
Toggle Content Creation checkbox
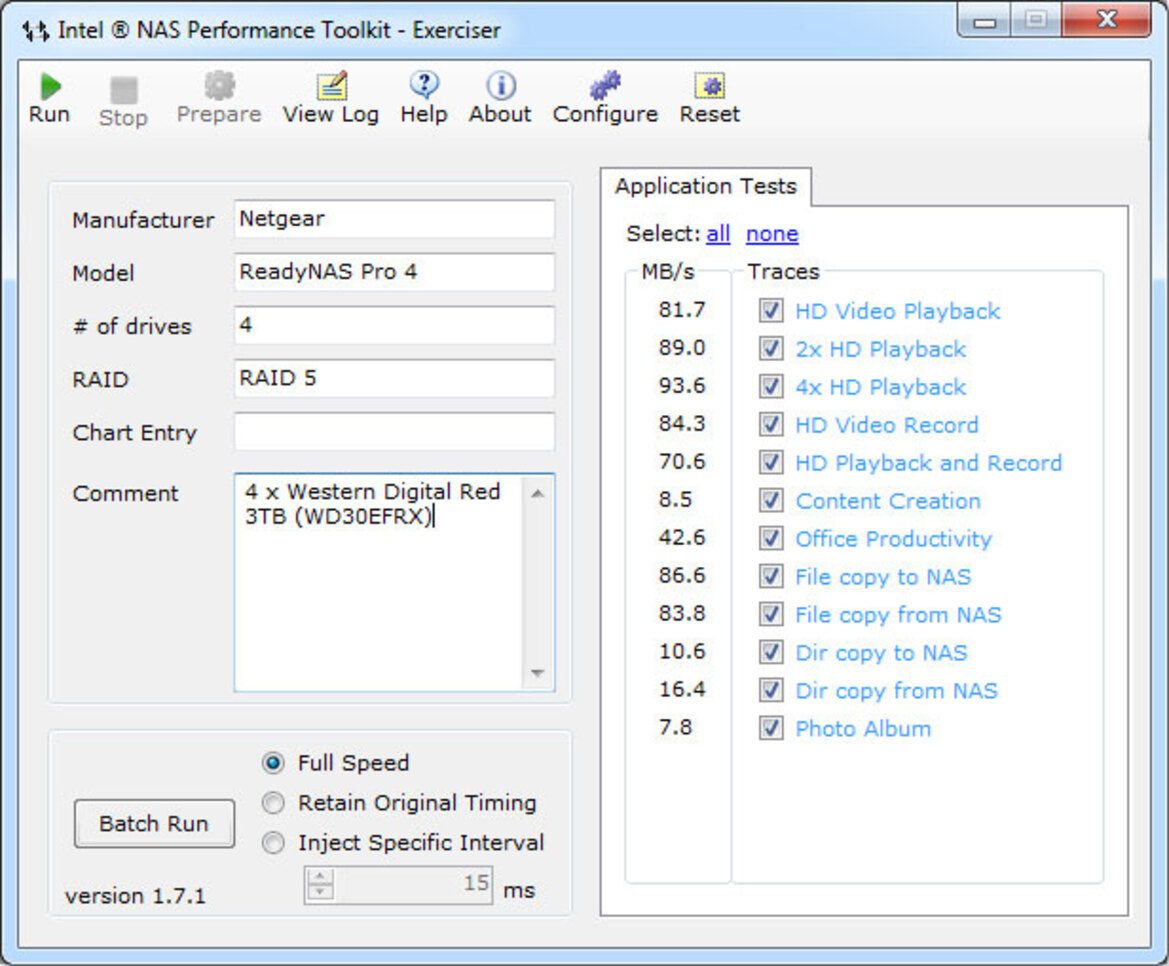tap(771, 500)
